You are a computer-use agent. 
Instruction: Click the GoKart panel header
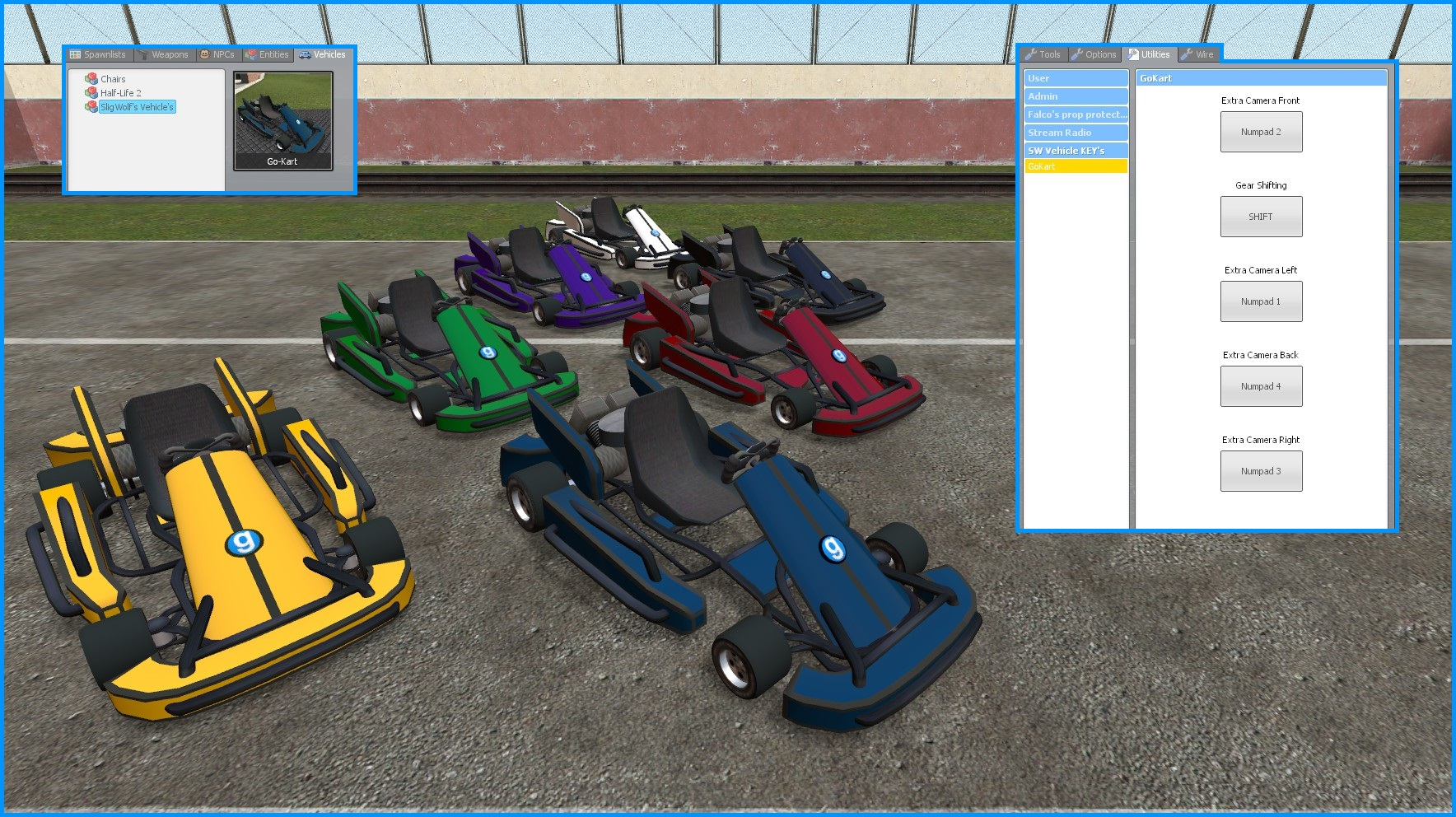coord(1261,78)
